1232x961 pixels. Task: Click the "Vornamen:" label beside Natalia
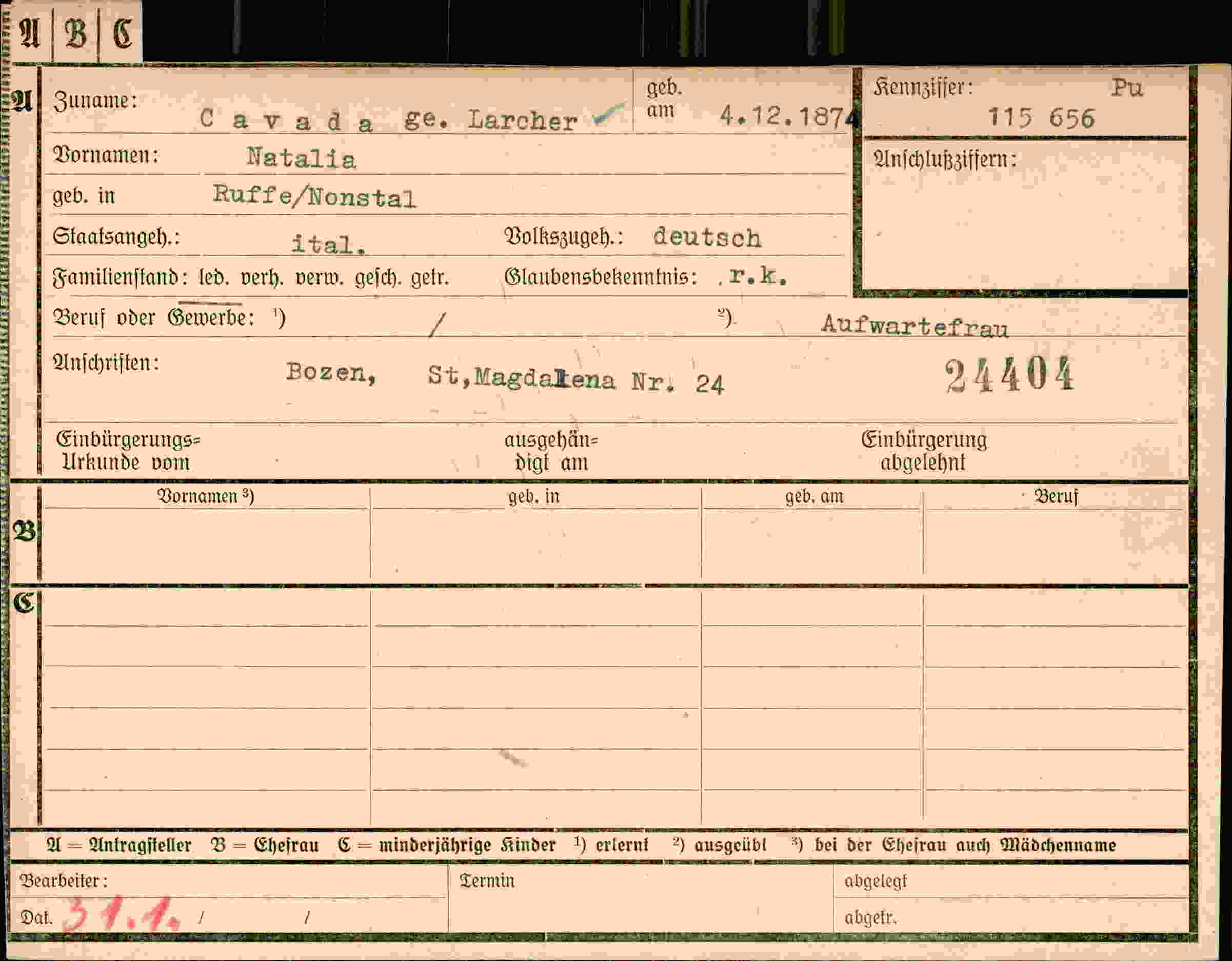click(x=106, y=154)
